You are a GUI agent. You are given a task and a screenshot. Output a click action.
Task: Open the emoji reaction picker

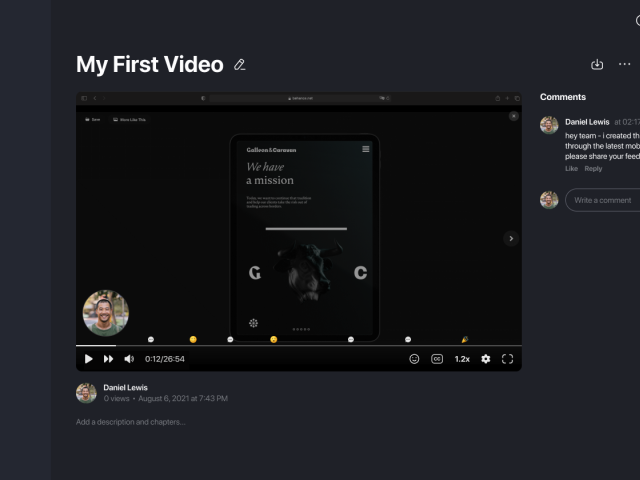[x=414, y=359]
